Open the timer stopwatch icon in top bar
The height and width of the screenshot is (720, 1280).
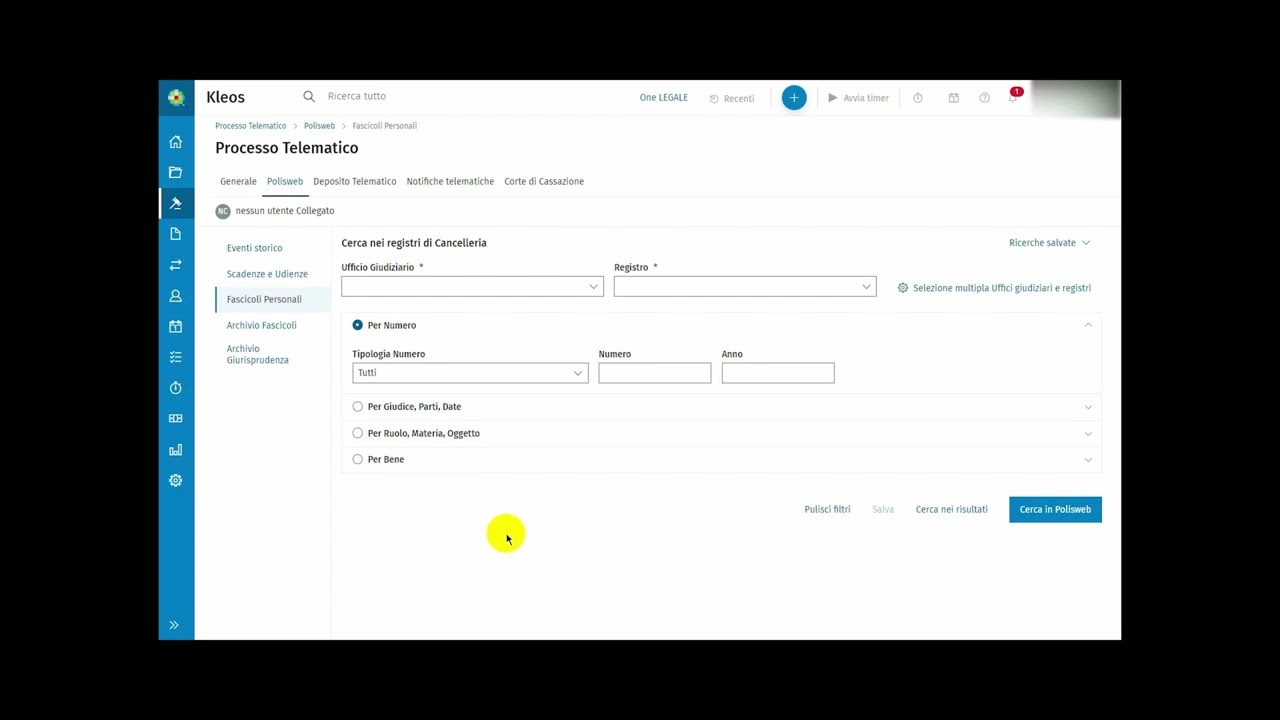tap(918, 98)
